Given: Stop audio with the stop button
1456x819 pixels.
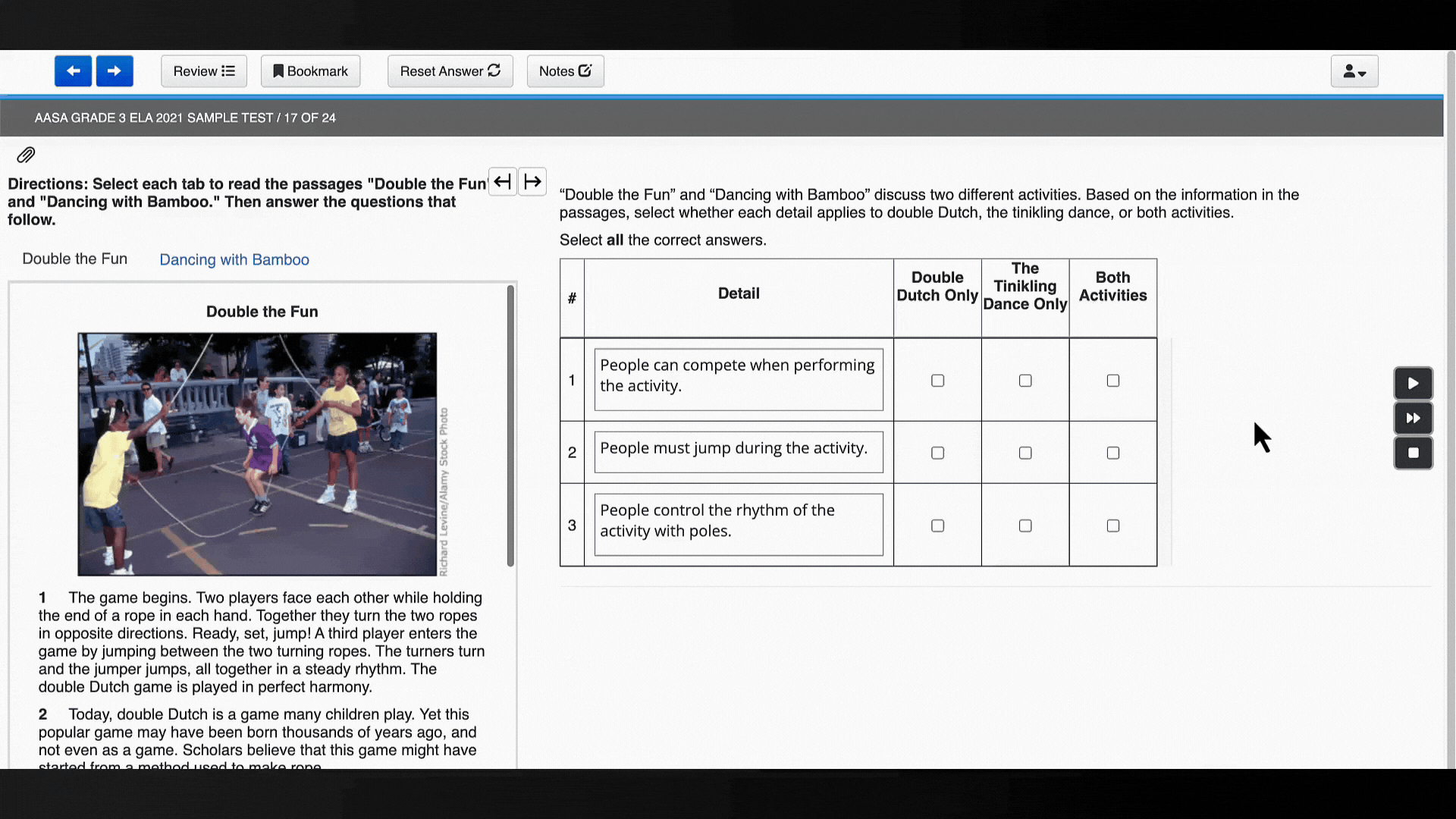Looking at the screenshot, I should [x=1414, y=453].
